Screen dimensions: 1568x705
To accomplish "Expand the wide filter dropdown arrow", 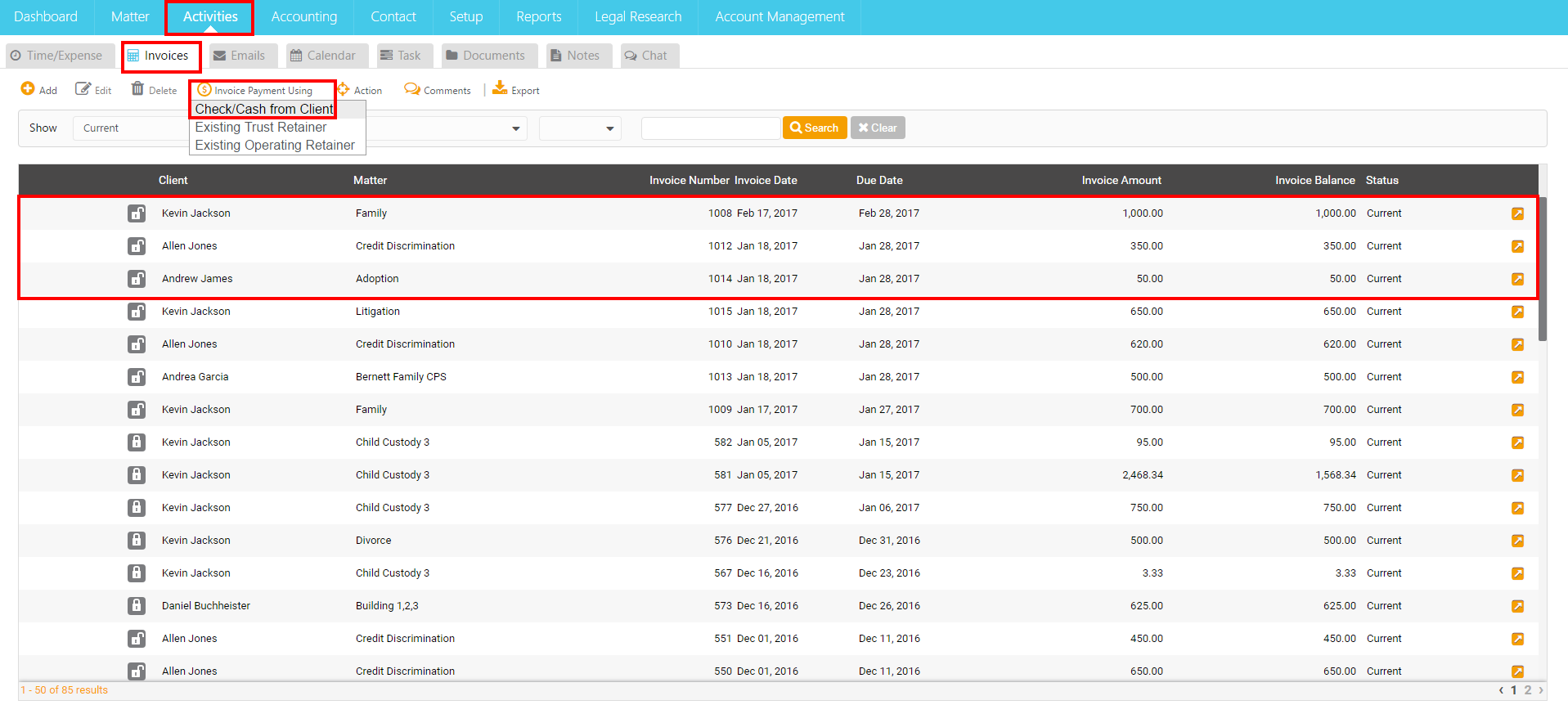I will coord(515,128).
